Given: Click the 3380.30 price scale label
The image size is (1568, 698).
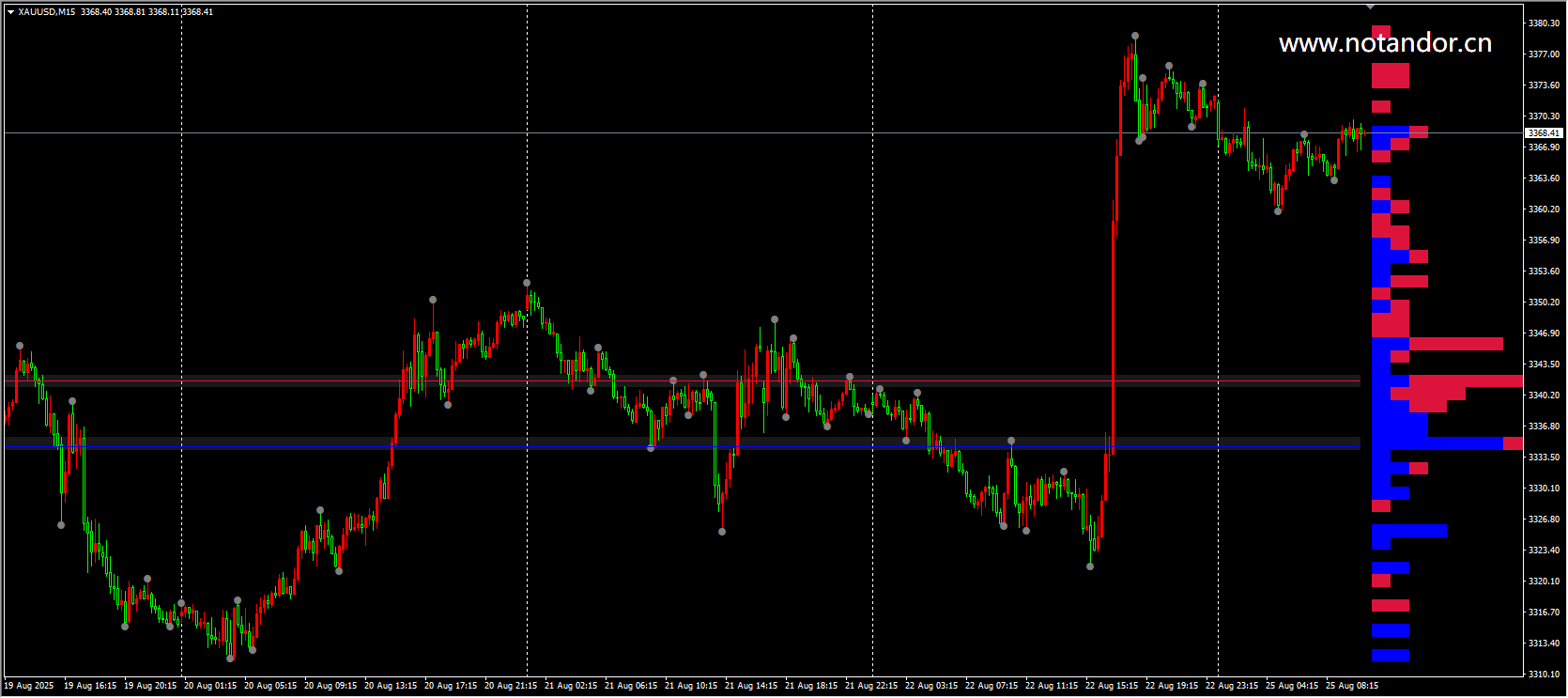Looking at the screenshot, I should pyautogui.click(x=1545, y=23).
